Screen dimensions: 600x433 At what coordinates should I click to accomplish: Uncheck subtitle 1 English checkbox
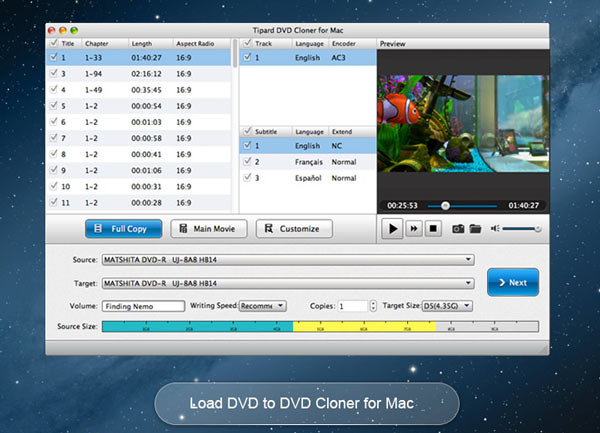[248, 145]
